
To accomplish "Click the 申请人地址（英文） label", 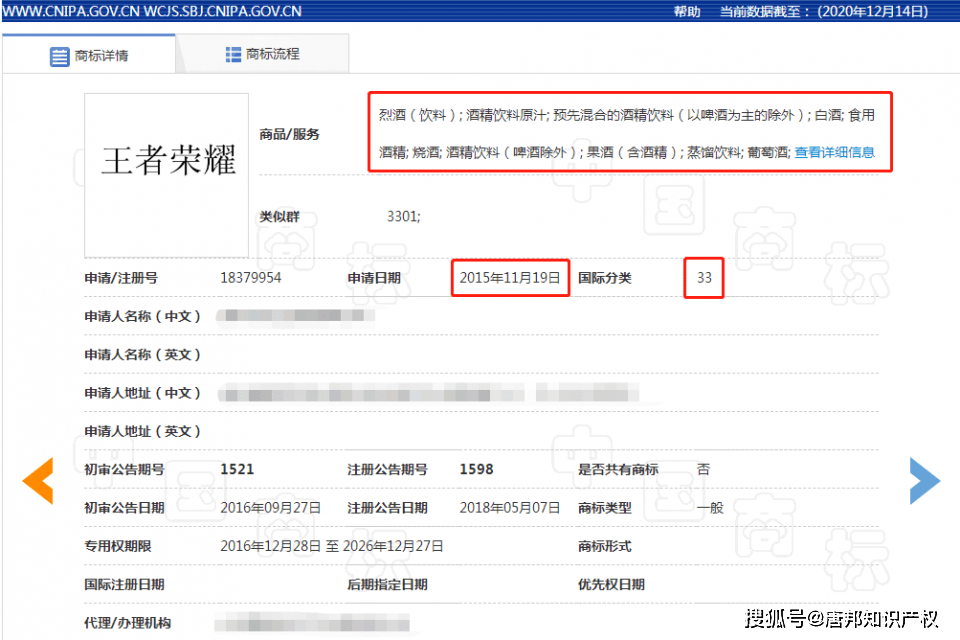I will coord(143,431).
